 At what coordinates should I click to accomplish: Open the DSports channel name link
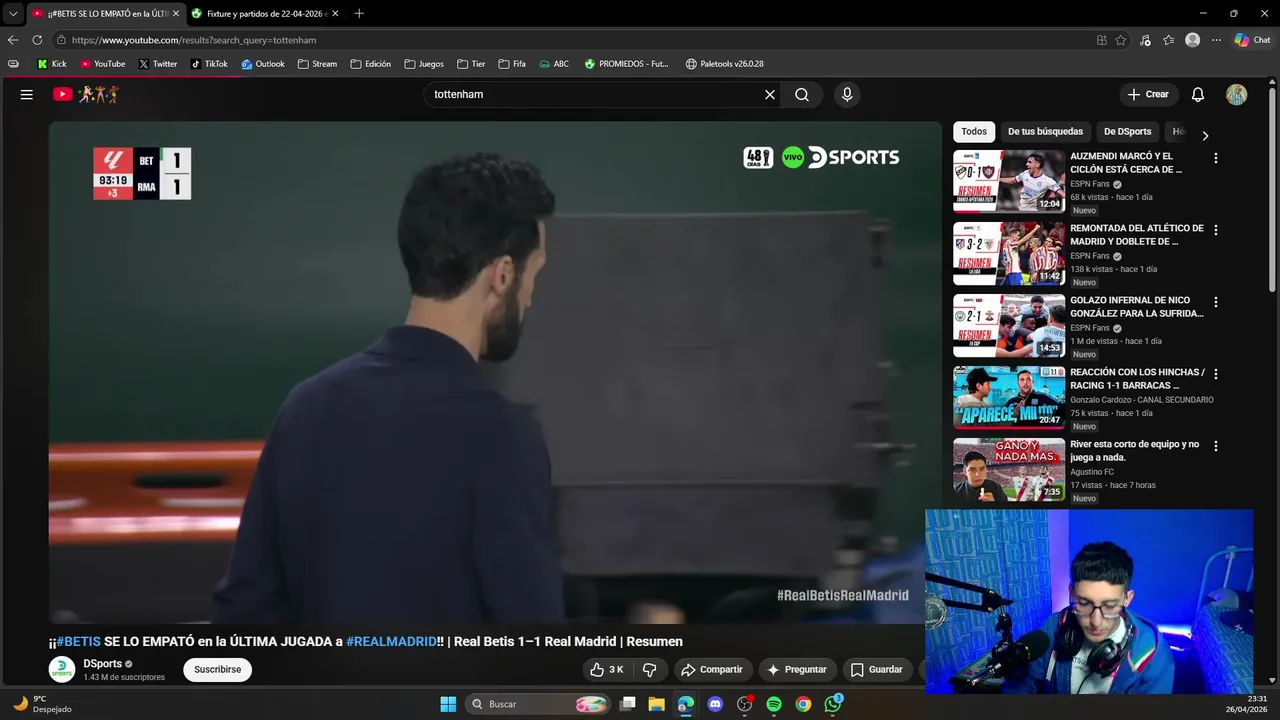tap(103, 664)
